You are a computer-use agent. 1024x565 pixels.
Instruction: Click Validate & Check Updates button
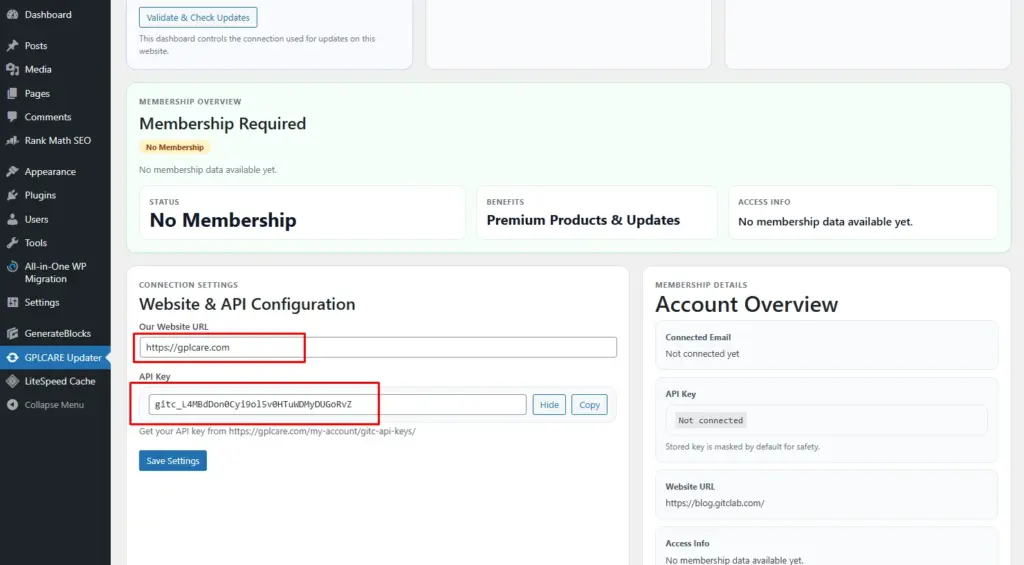(198, 18)
